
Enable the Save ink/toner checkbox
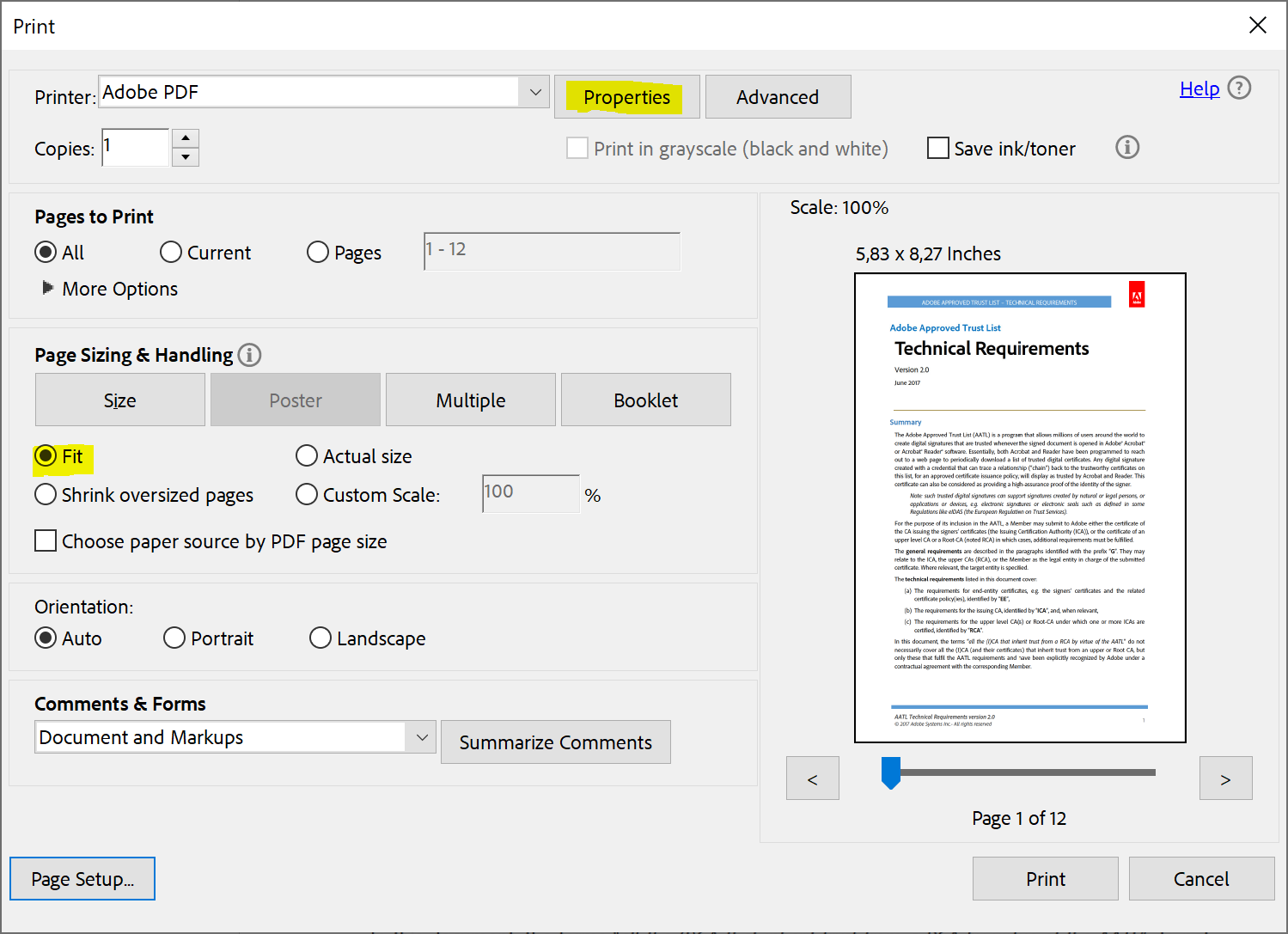point(938,148)
